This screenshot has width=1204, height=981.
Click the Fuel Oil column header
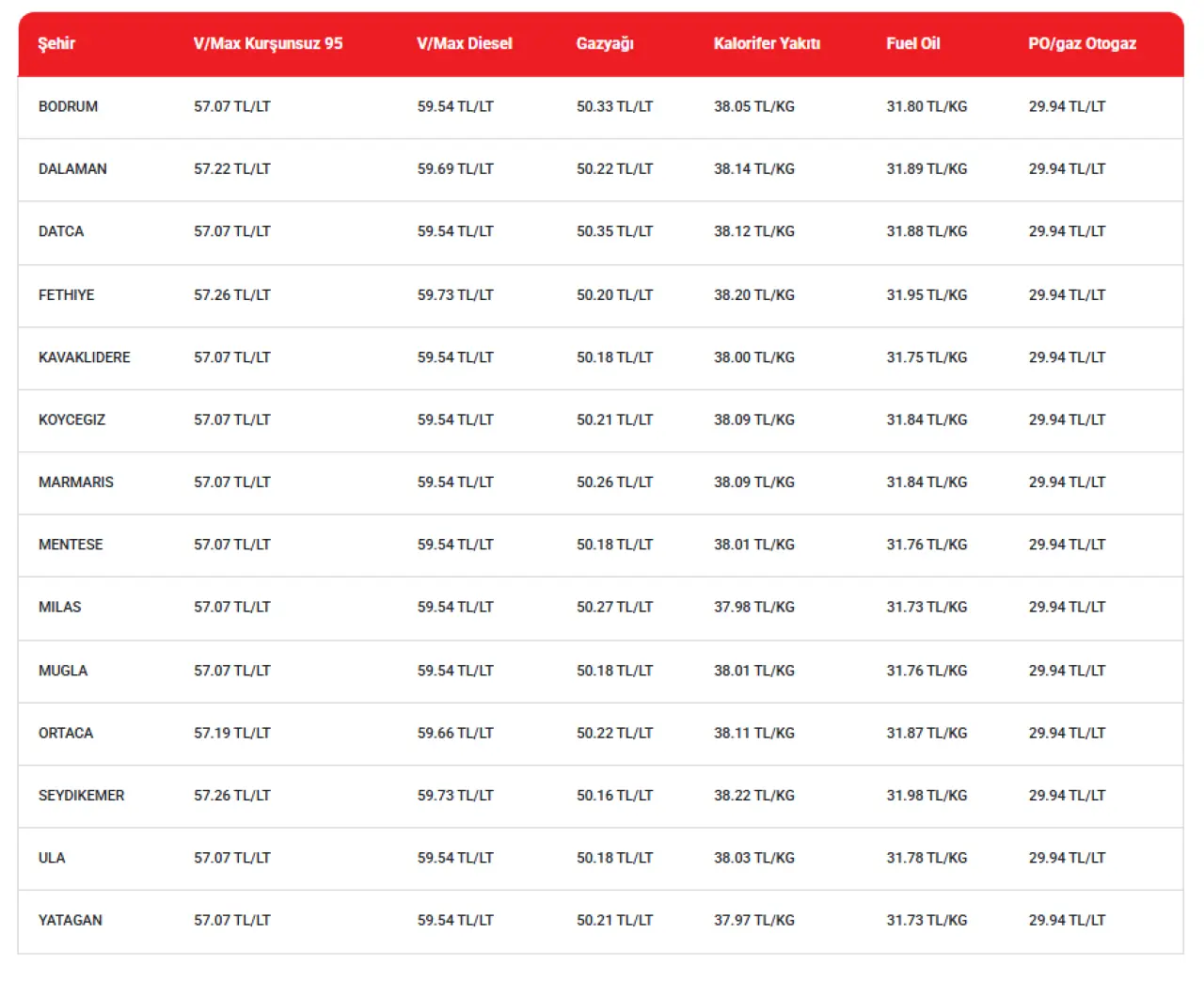[912, 43]
